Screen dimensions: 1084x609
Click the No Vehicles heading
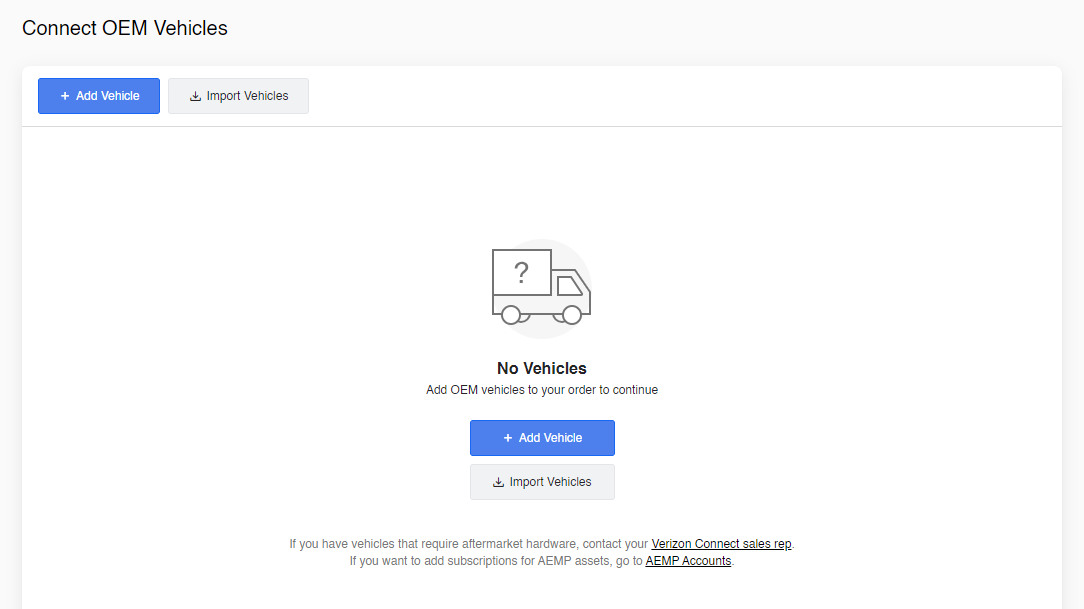[542, 368]
